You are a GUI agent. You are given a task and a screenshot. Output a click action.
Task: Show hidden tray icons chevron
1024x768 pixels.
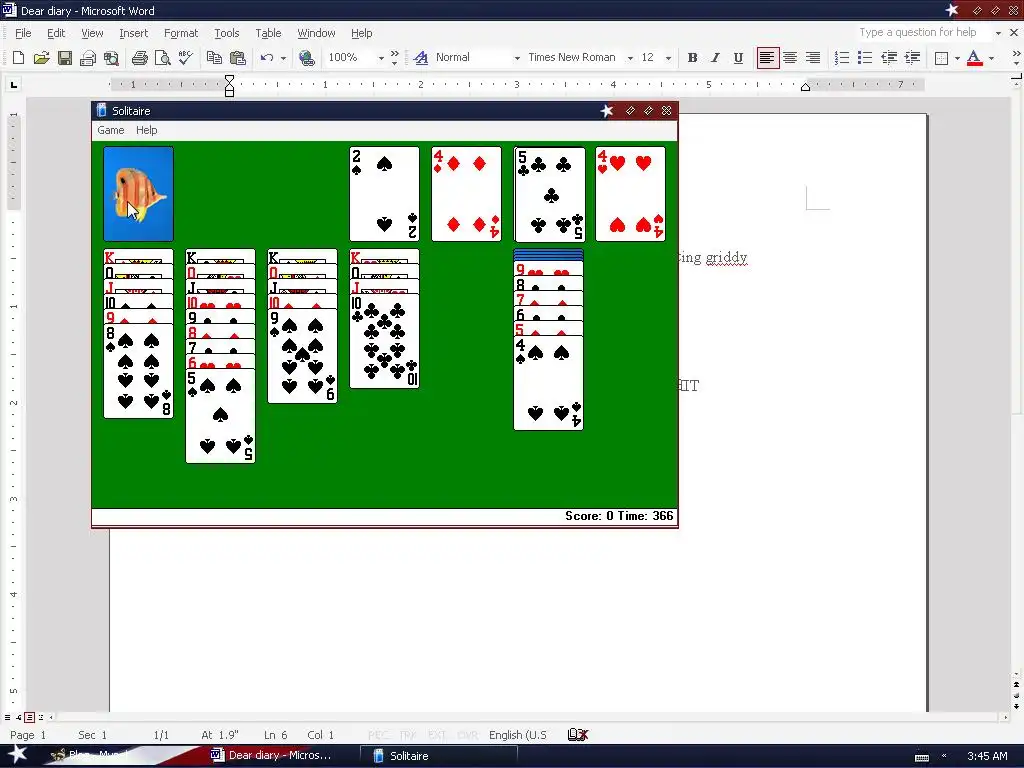click(944, 756)
